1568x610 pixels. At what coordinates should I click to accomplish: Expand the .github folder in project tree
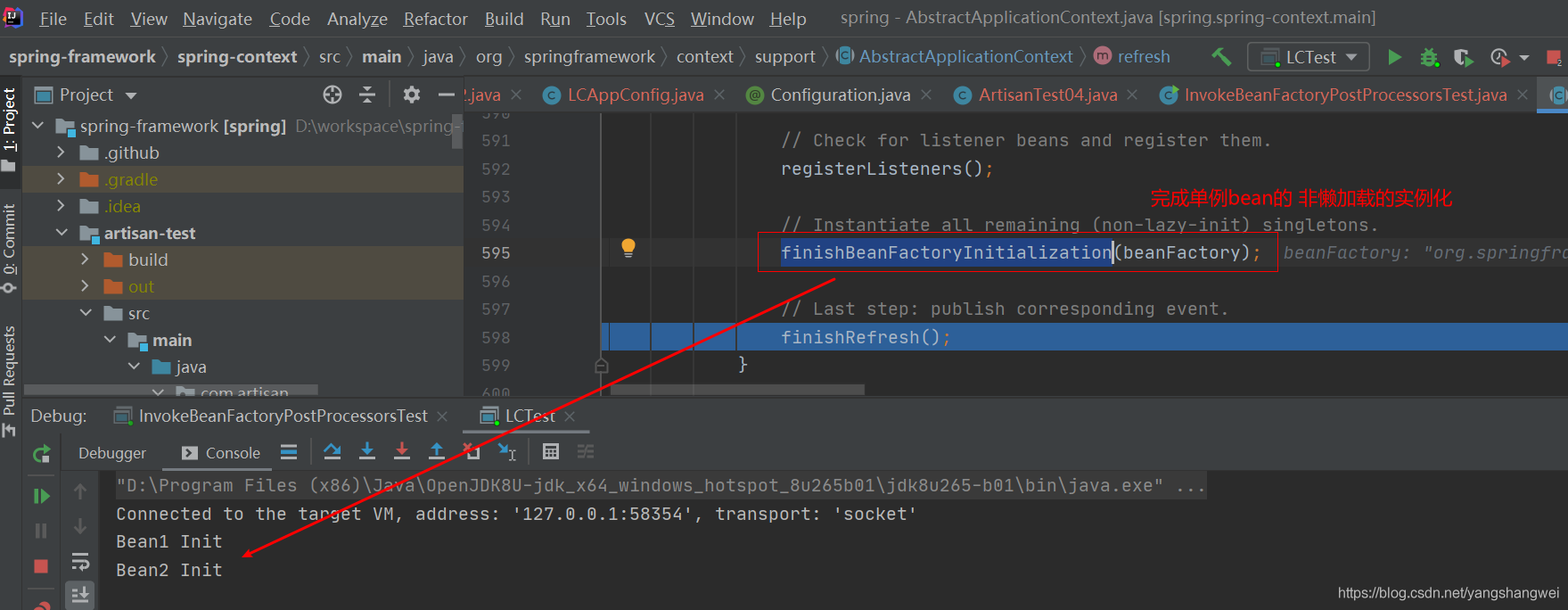(61, 153)
